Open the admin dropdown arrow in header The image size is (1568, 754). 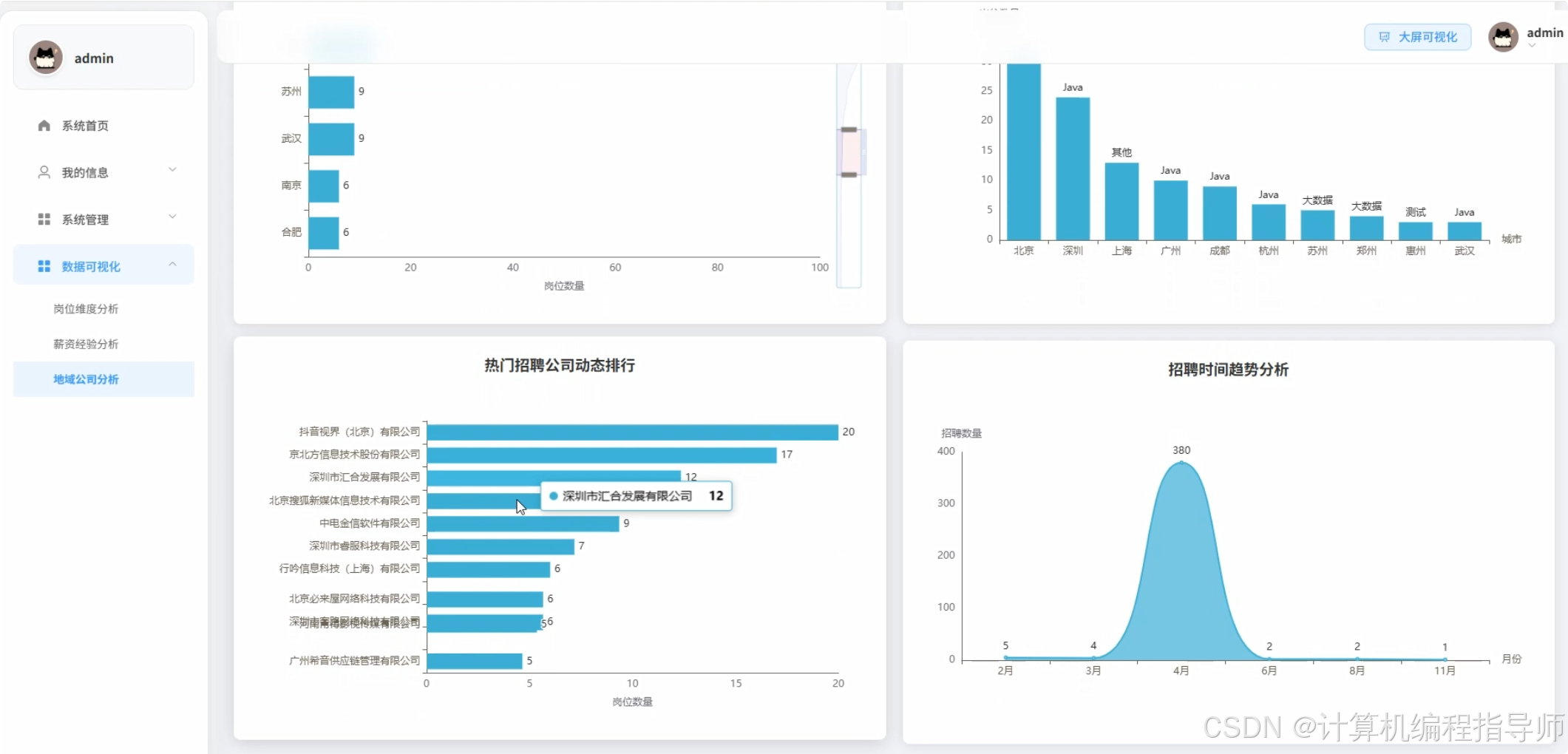click(x=1532, y=46)
